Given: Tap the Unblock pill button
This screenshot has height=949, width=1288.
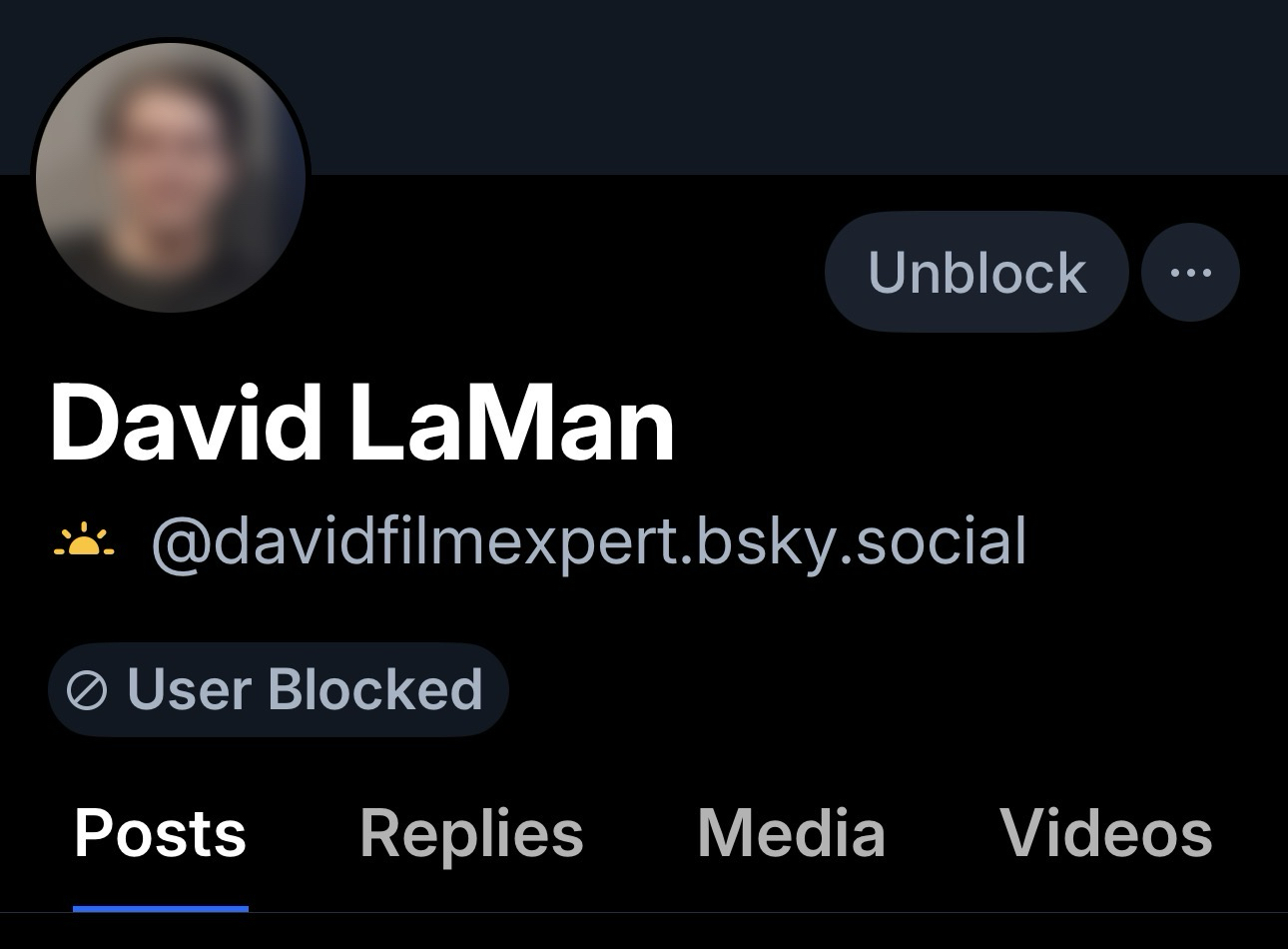Looking at the screenshot, I should (x=976, y=272).
